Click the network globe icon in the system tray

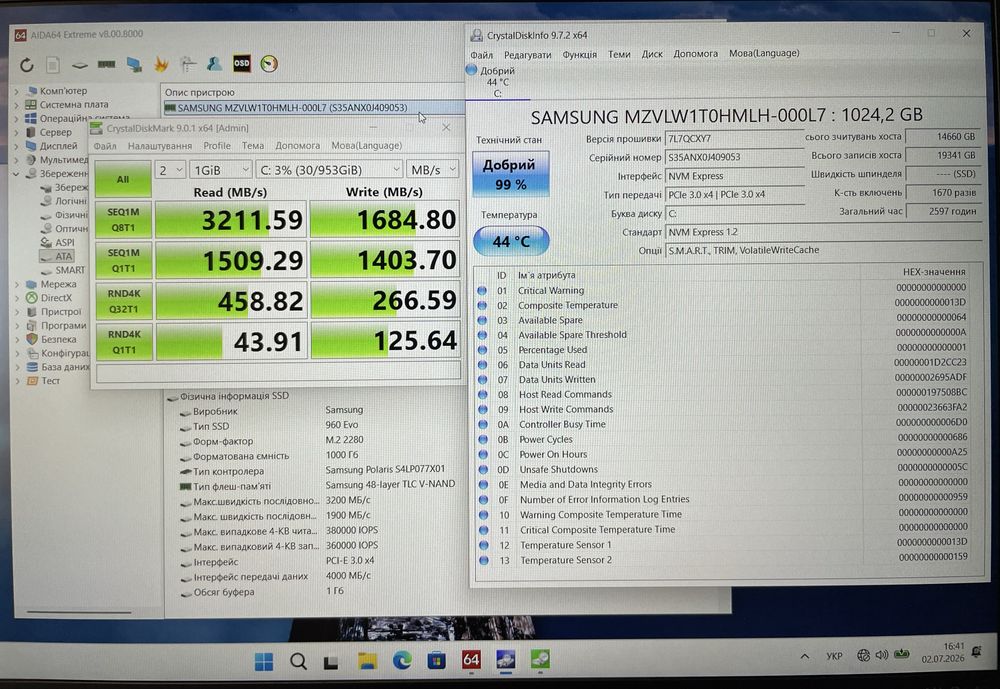[x=864, y=655]
